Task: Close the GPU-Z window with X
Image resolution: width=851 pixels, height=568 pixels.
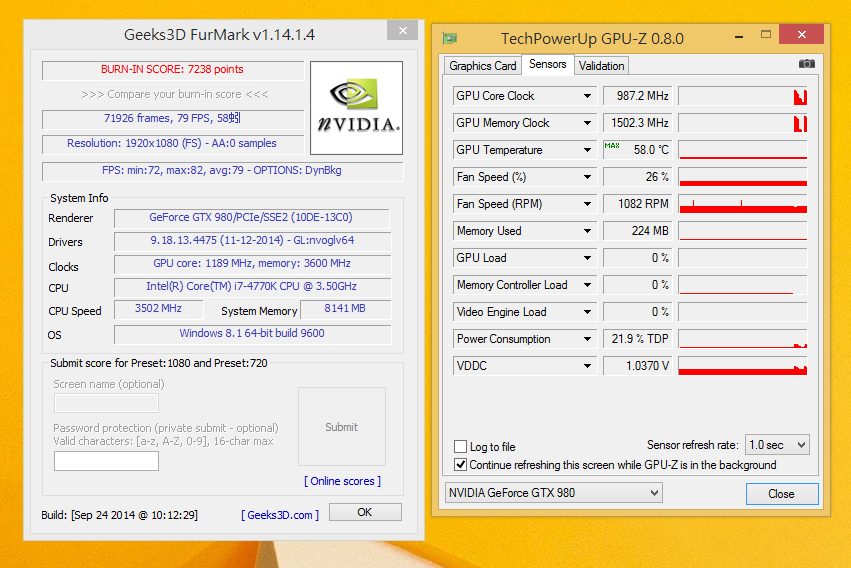Action: click(801, 35)
